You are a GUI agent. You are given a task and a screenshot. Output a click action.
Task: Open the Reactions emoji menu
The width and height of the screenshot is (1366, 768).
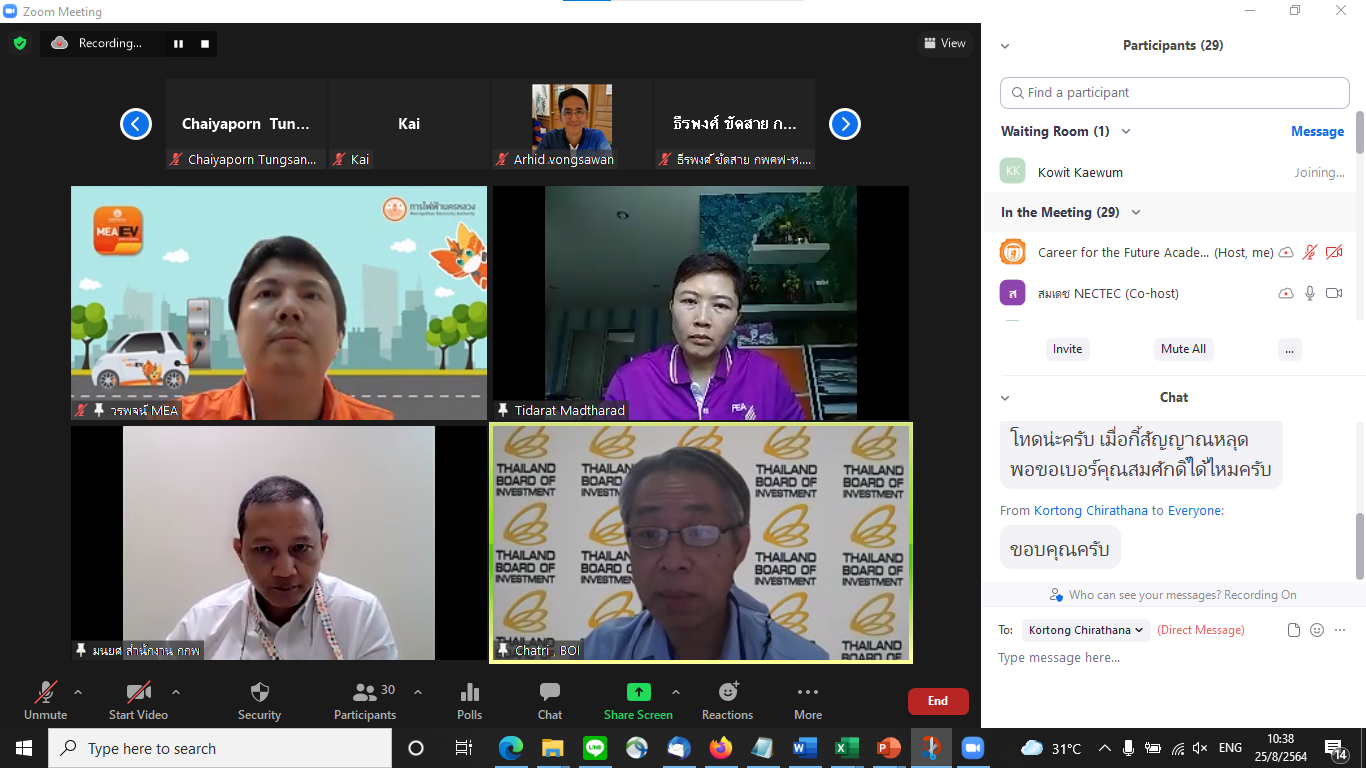[727, 699]
